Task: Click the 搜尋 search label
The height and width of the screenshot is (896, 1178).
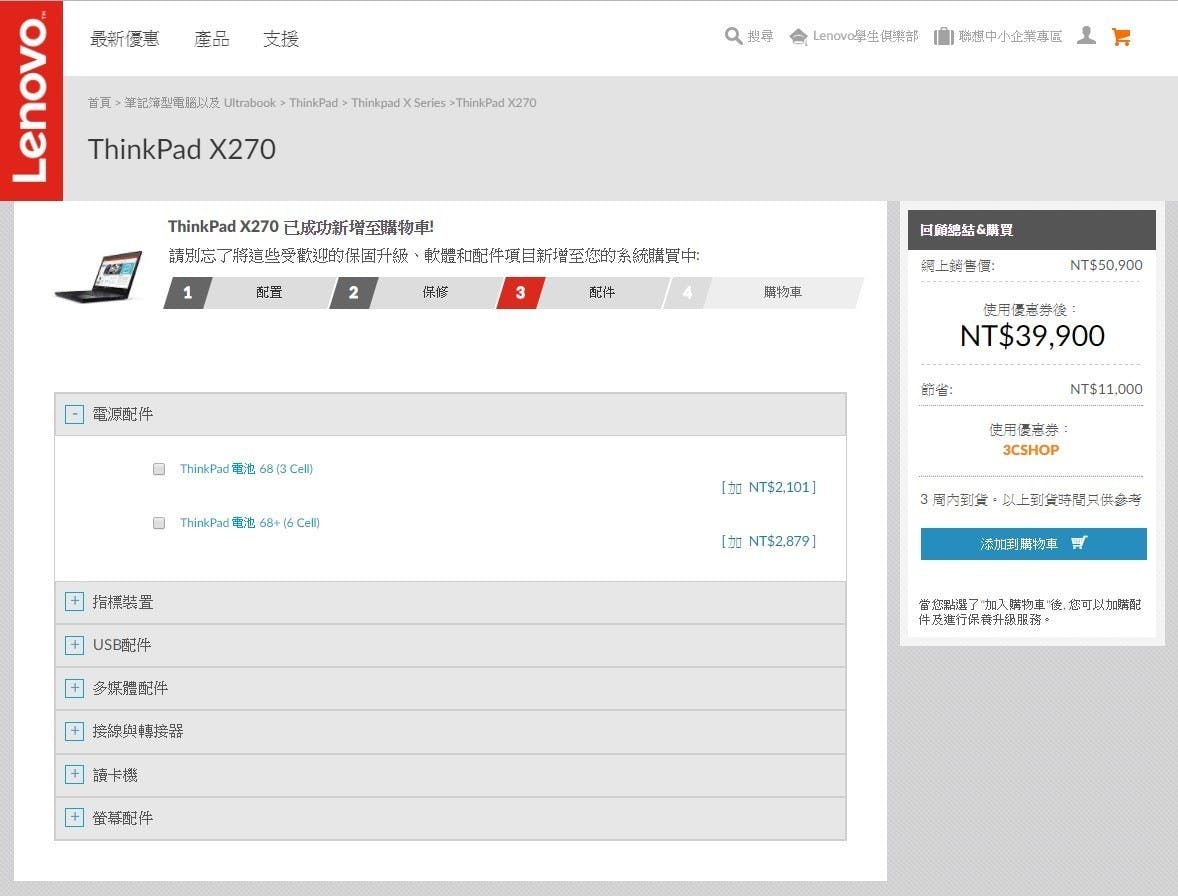Action: coord(760,36)
